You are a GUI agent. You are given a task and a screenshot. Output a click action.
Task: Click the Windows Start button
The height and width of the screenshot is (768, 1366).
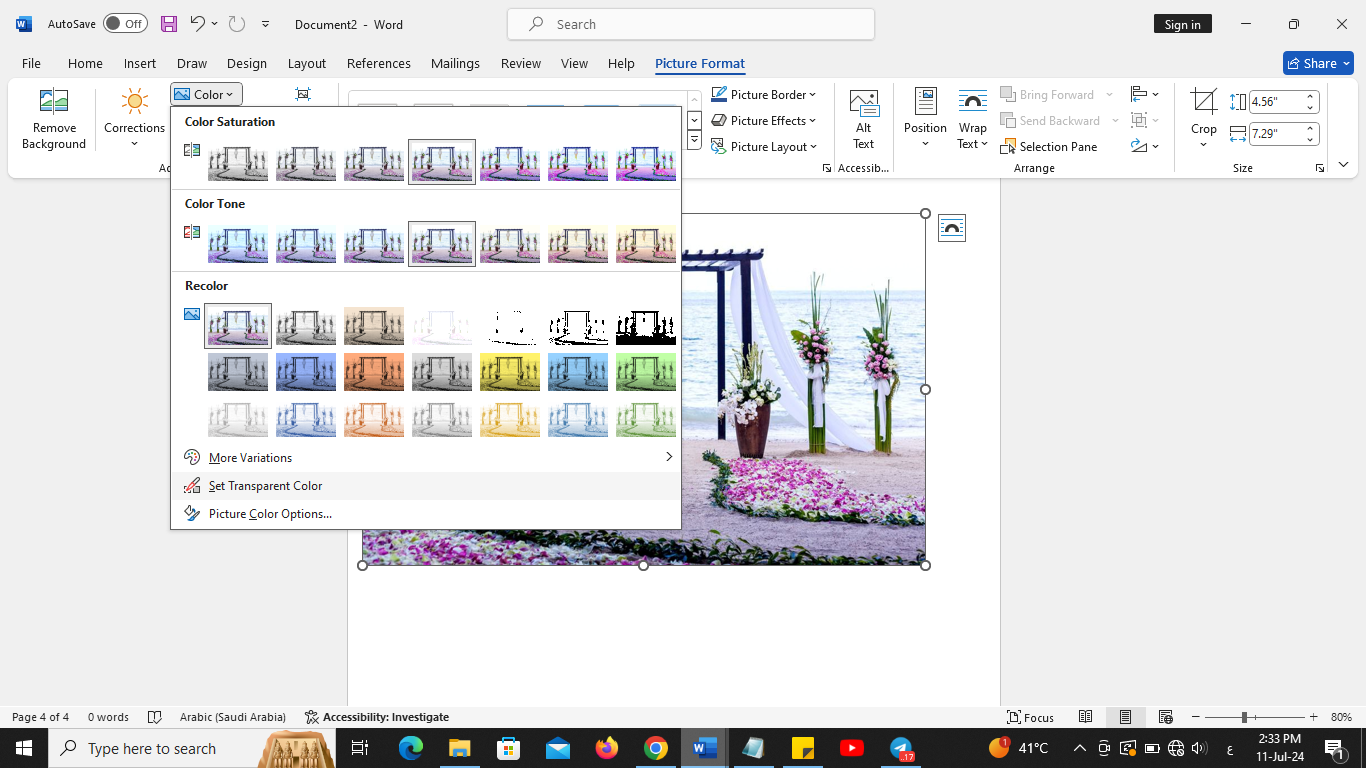coord(24,748)
